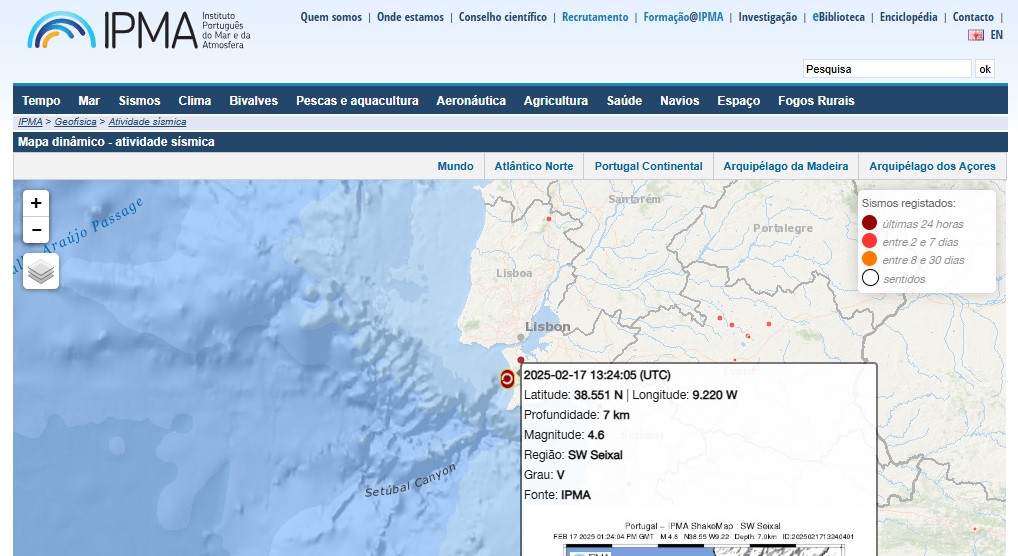Open the Enciclopédia link
Viewport: 1018px width, 556px height.
[908, 17]
